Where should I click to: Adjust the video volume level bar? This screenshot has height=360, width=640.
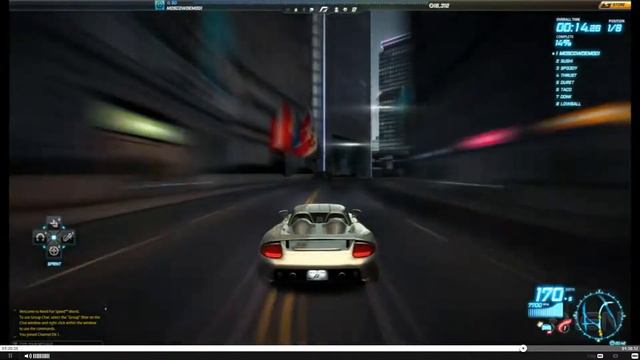(x=41, y=356)
